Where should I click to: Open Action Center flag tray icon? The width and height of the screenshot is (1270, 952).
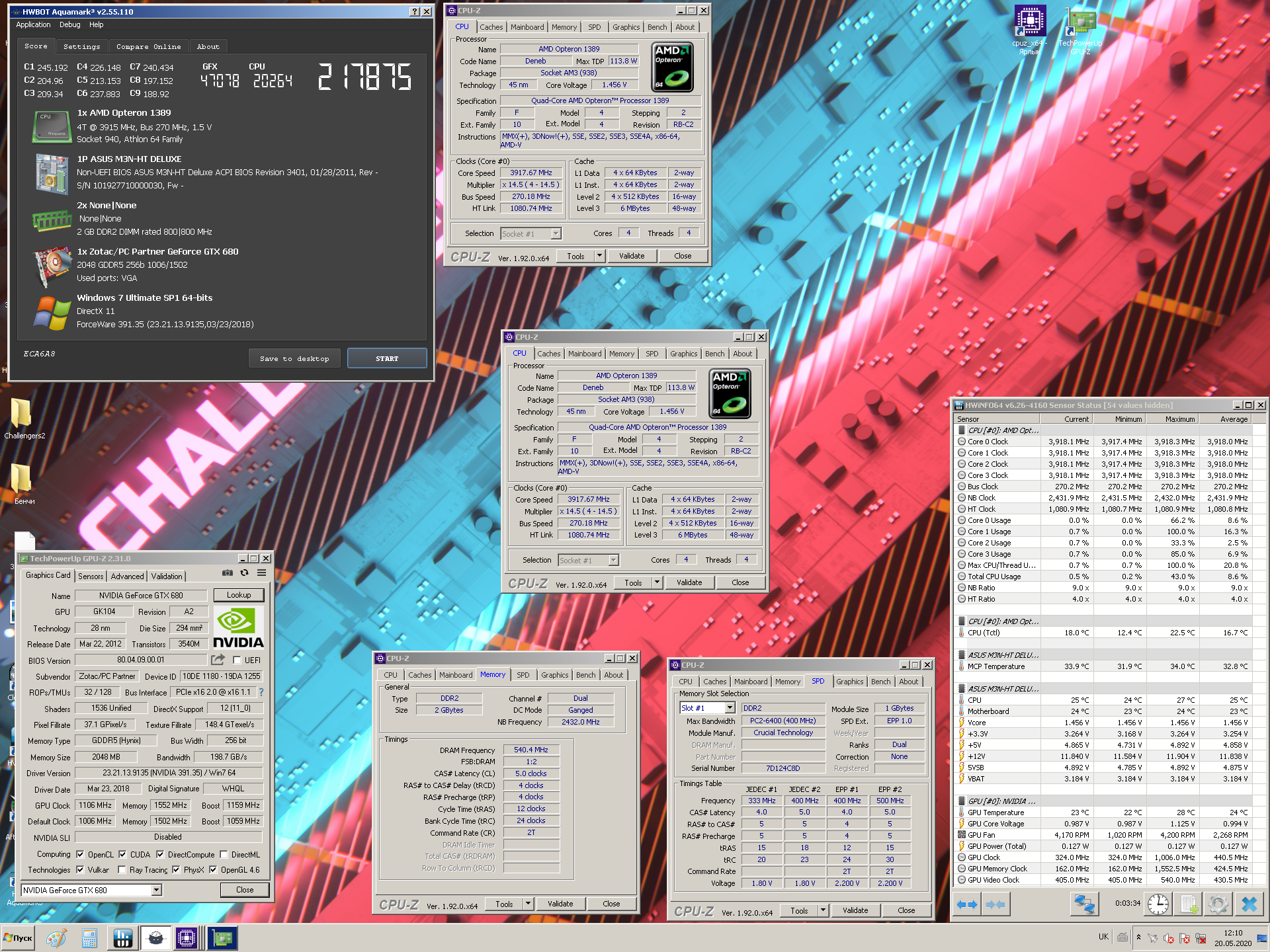click(x=1185, y=938)
